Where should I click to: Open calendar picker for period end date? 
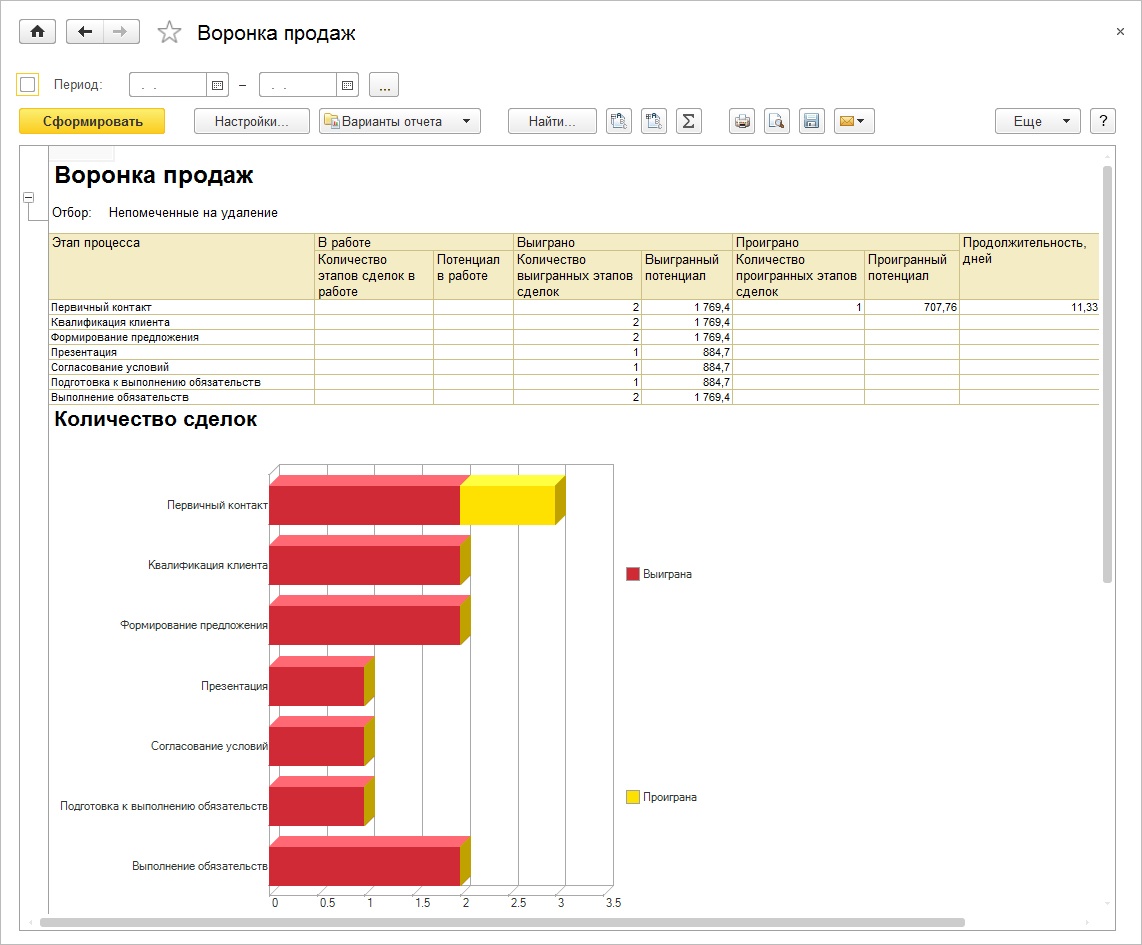[348, 85]
